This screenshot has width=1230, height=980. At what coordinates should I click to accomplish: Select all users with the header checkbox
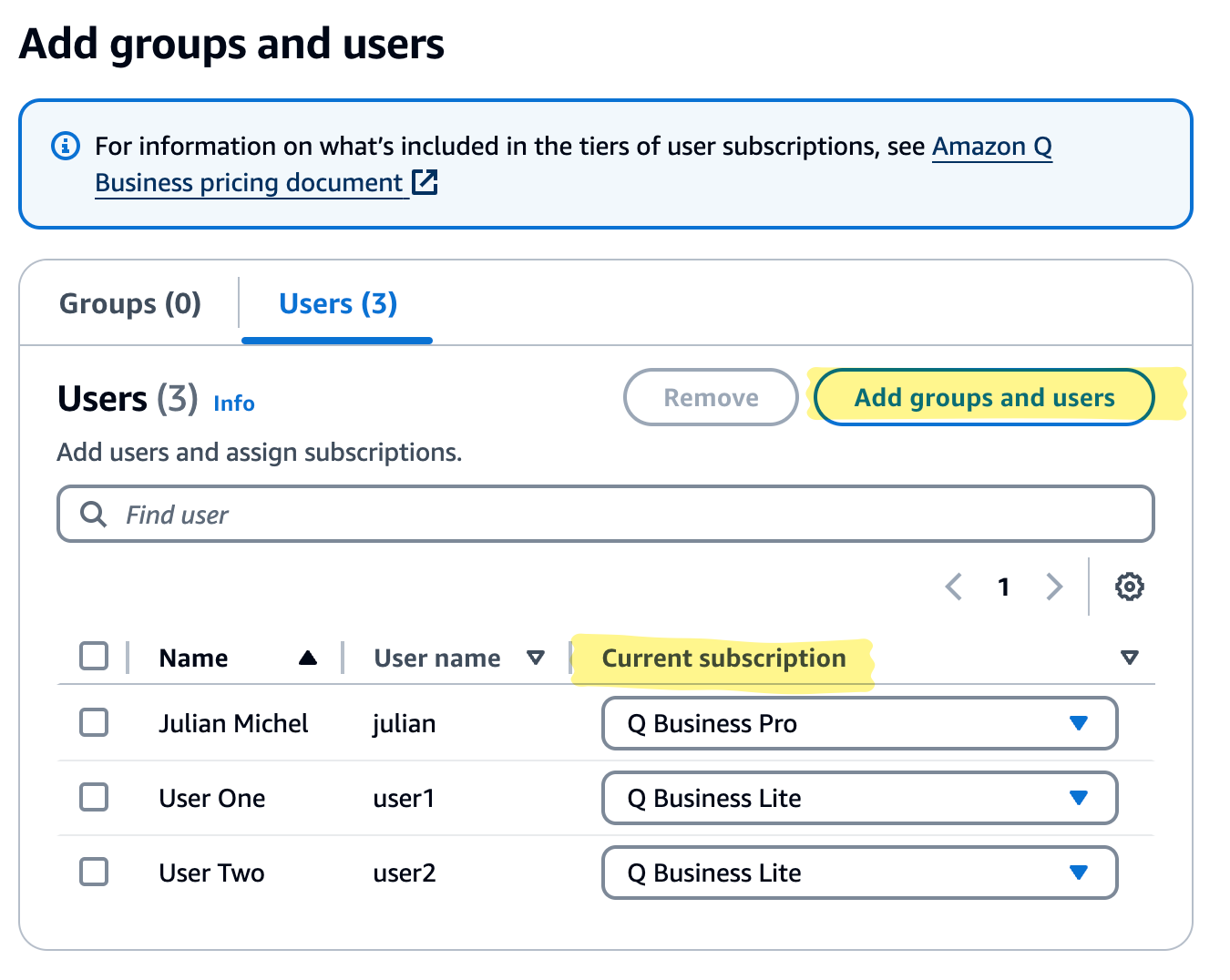(94, 656)
